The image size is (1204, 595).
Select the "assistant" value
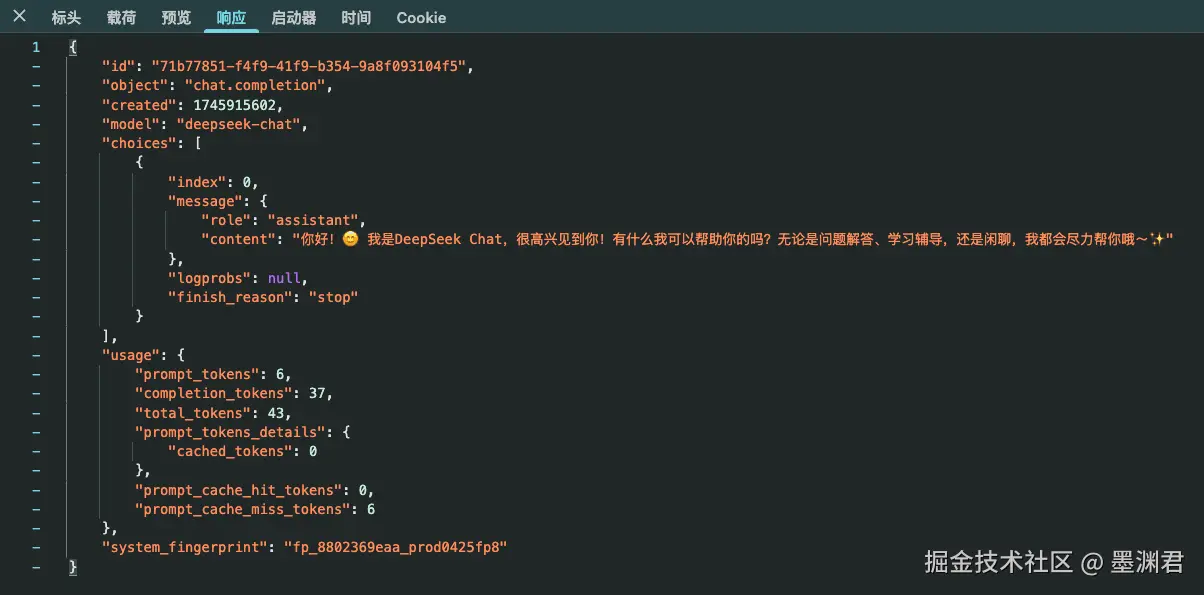314,220
